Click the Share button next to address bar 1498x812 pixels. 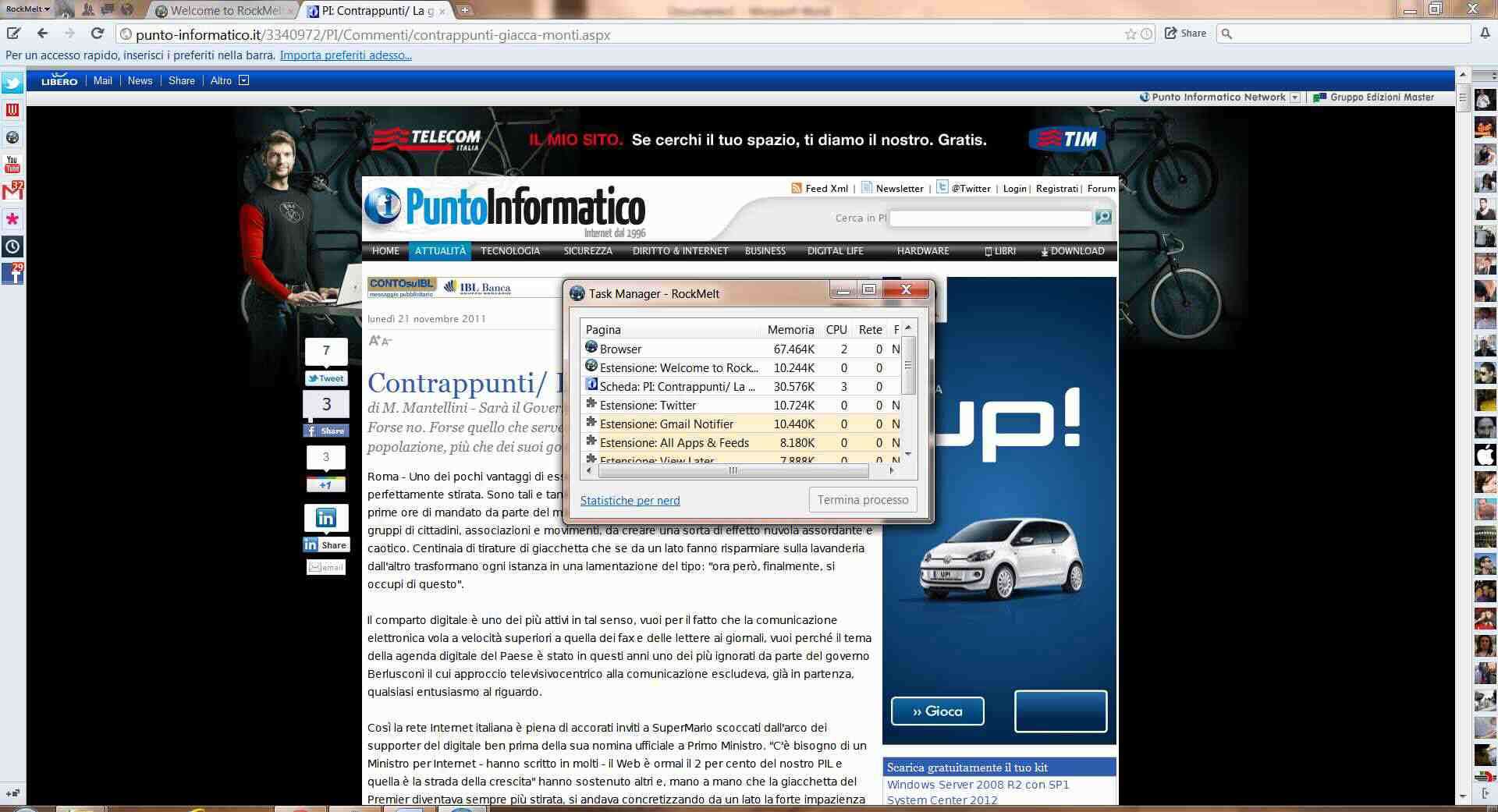point(1186,34)
